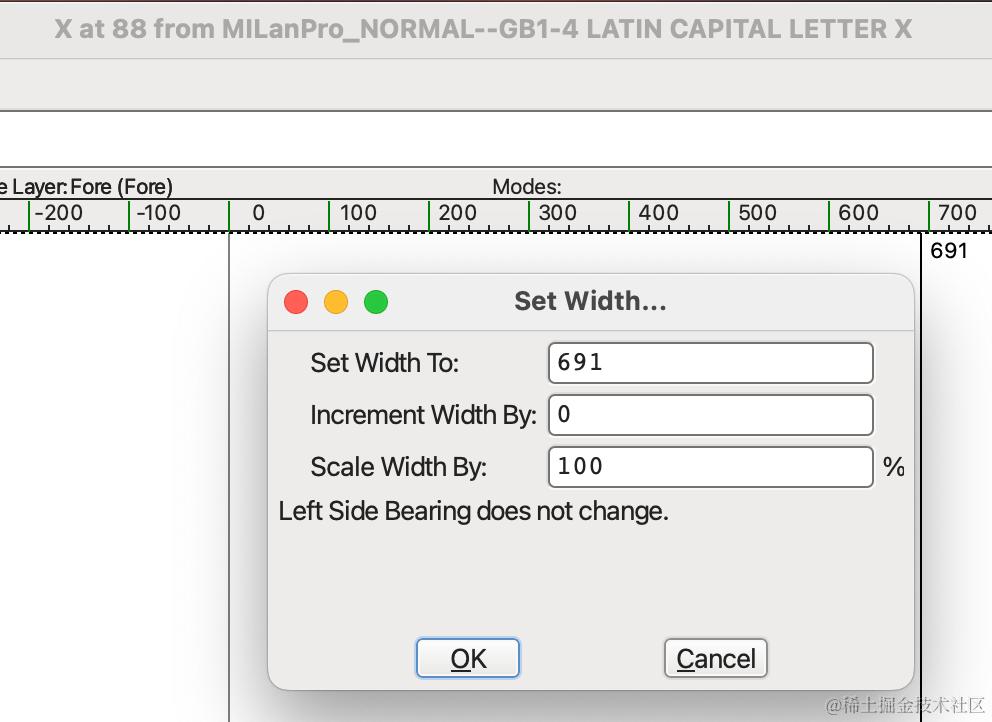
Task: Click the Scale Width By field
Action: [x=710, y=466]
